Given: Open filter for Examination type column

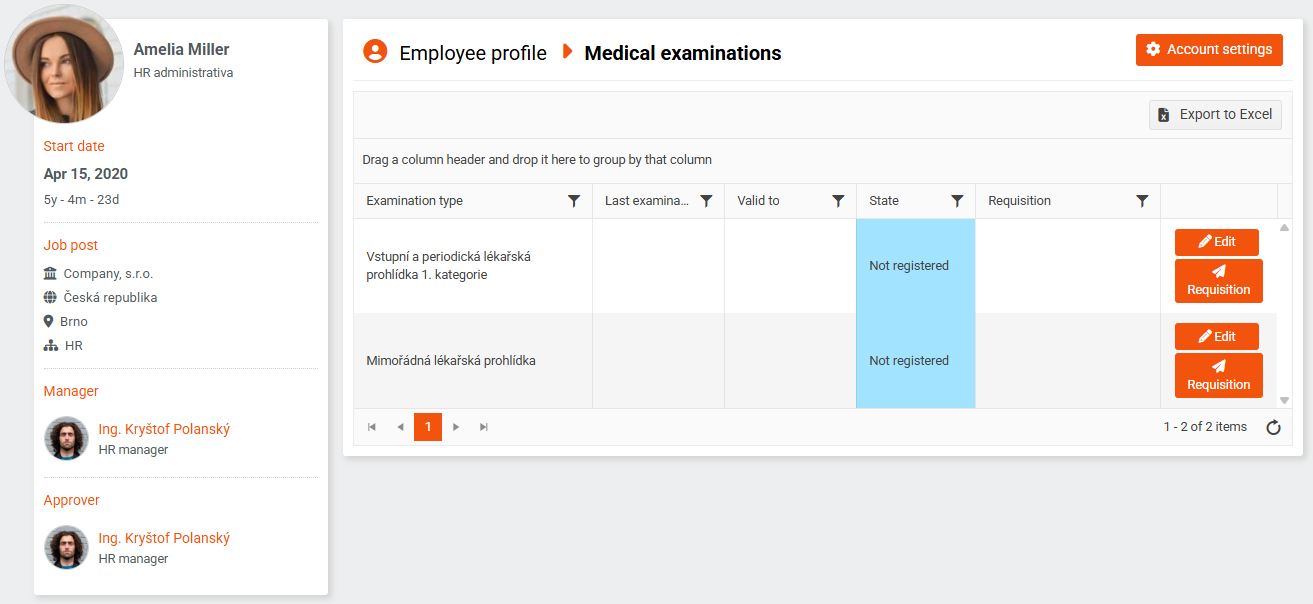Looking at the screenshot, I should pos(574,201).
